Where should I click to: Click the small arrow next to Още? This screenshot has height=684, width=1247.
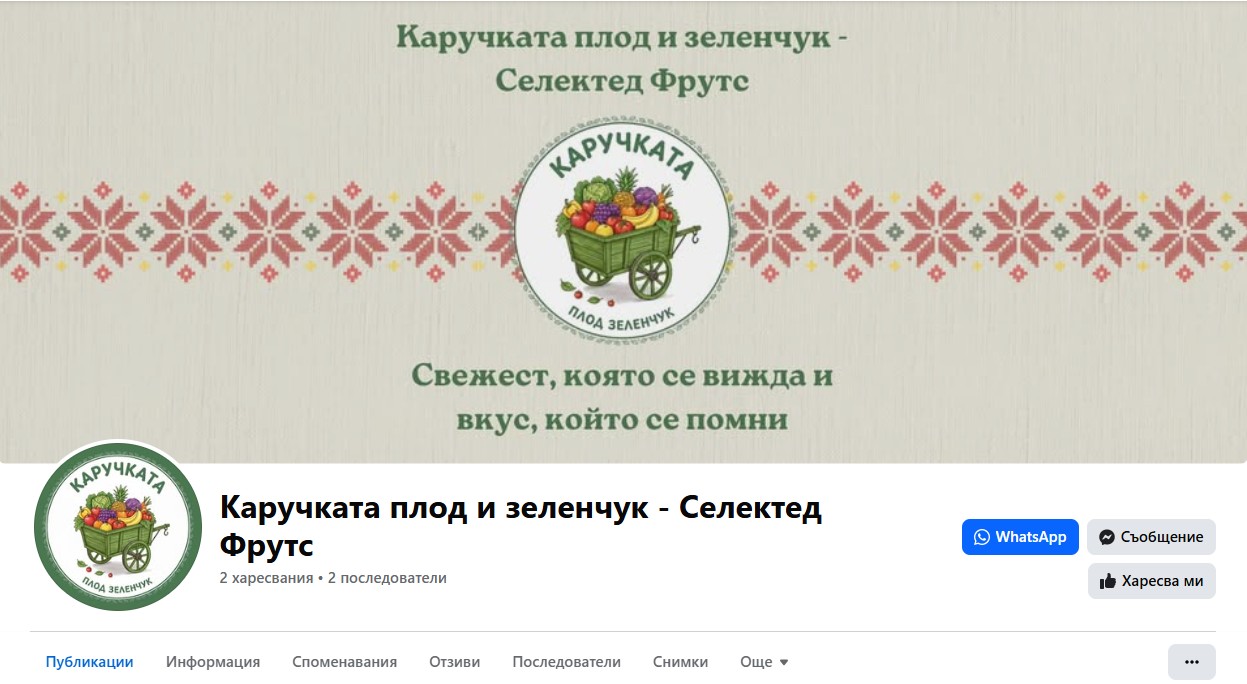[x=784, y=662]
